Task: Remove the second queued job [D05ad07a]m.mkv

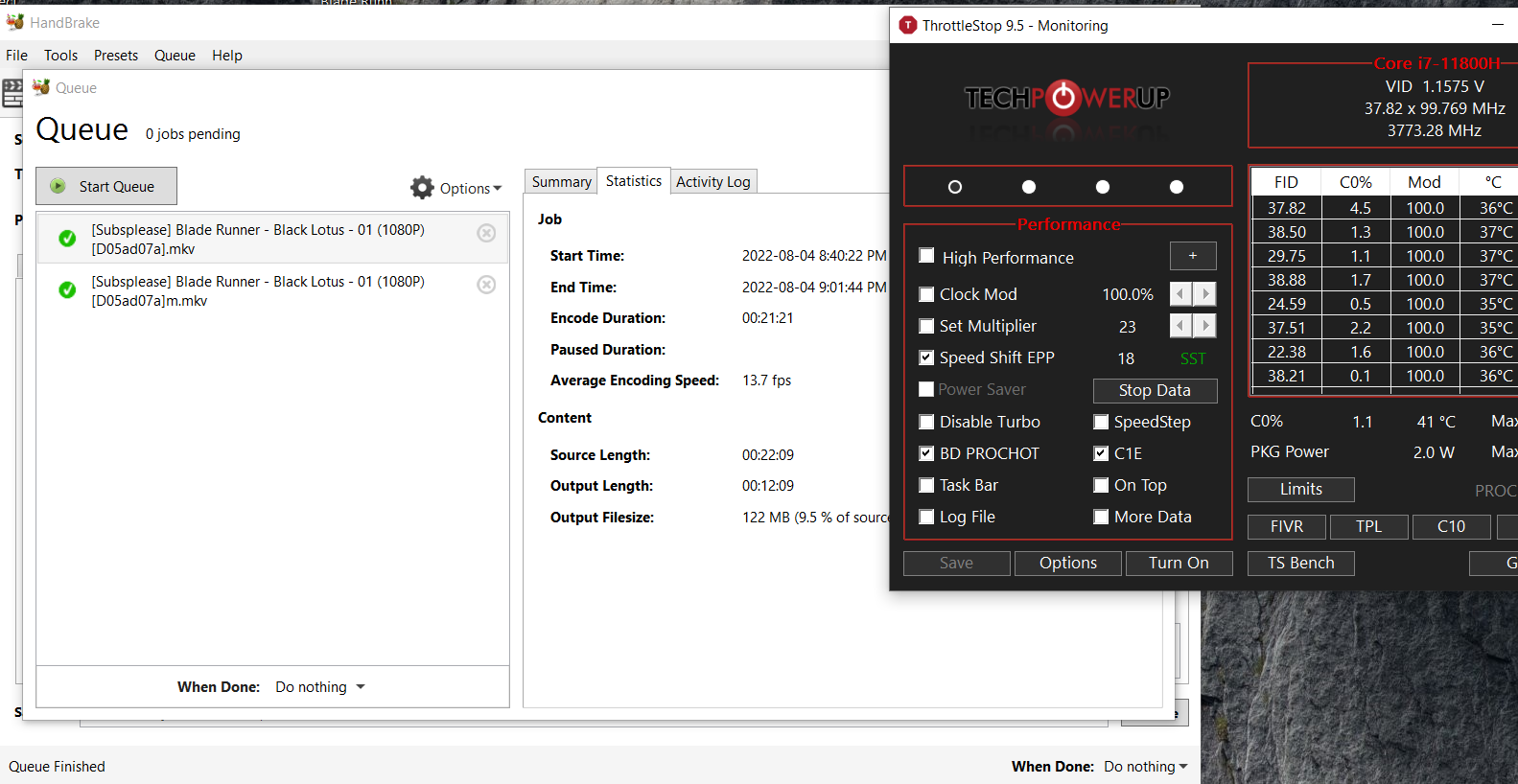Action: click(x=487, y=285)
